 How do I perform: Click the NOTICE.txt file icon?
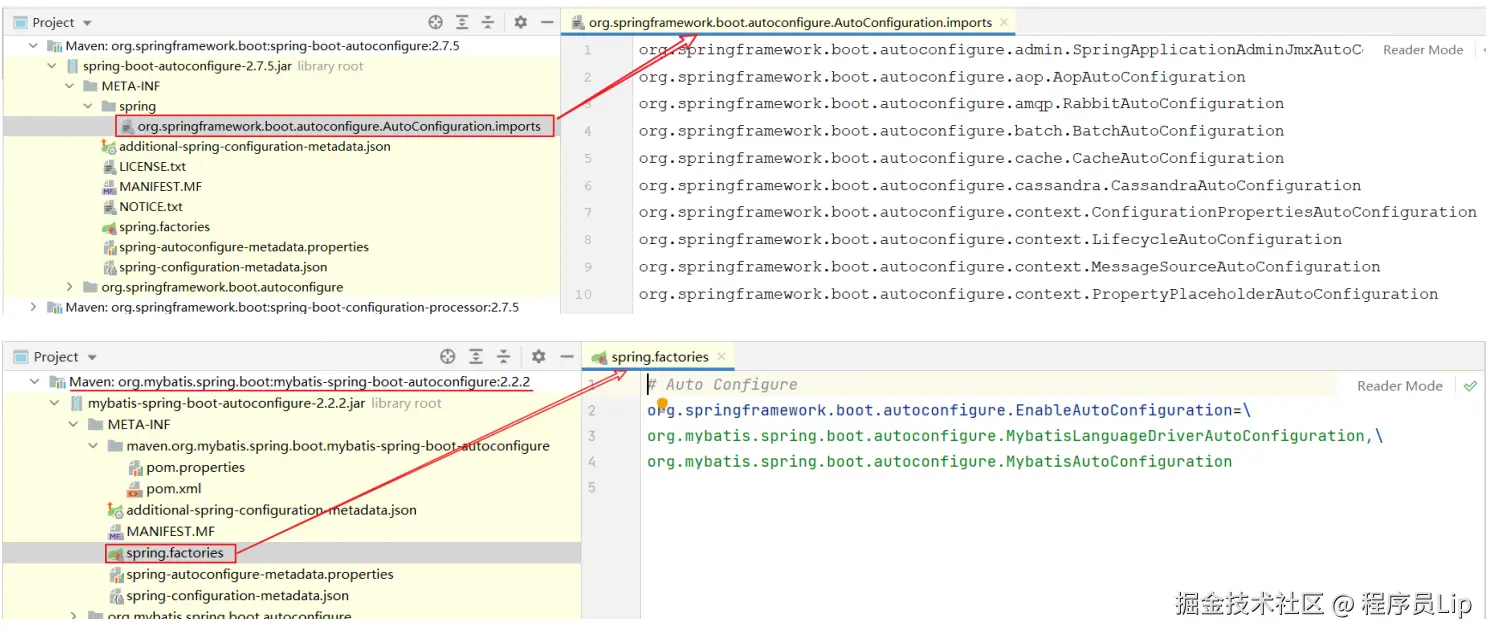110,206
